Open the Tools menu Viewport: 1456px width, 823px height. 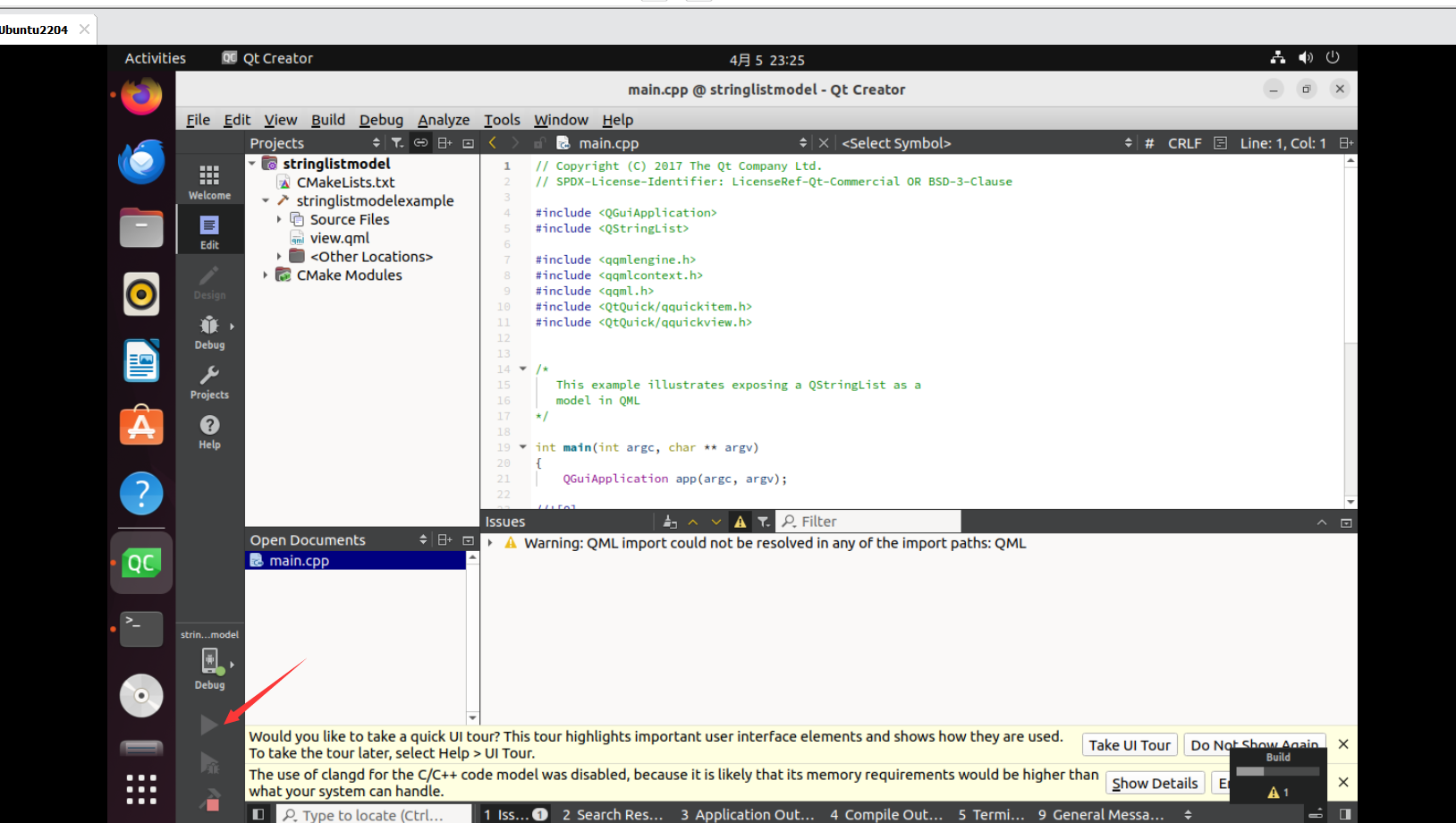coord(502,120)
